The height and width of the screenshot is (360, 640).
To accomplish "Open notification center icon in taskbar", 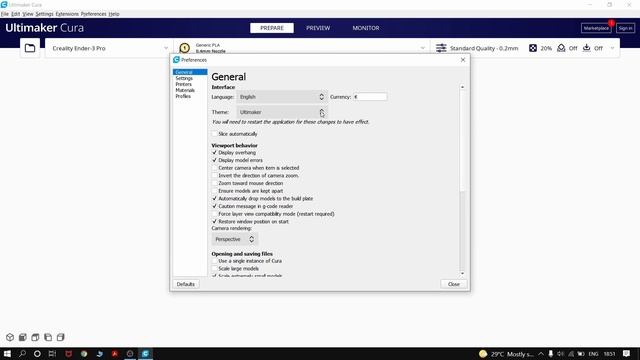I will point(627,354).
